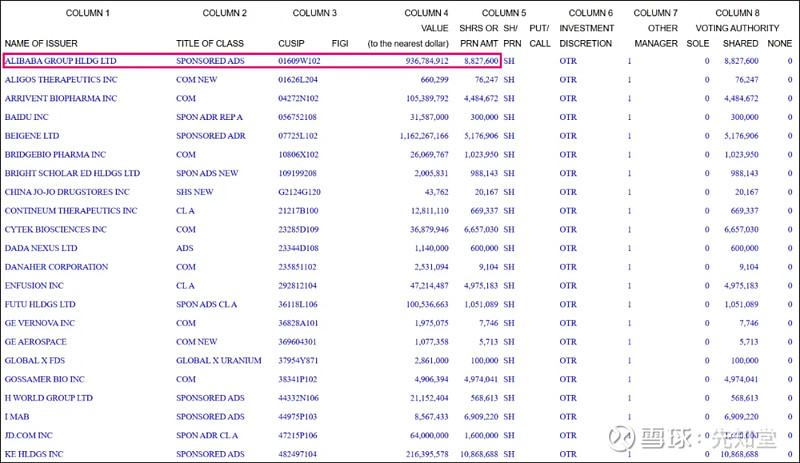Click the ALIBABA GROUP HLDG LTD issuer name

coord(61,61)
